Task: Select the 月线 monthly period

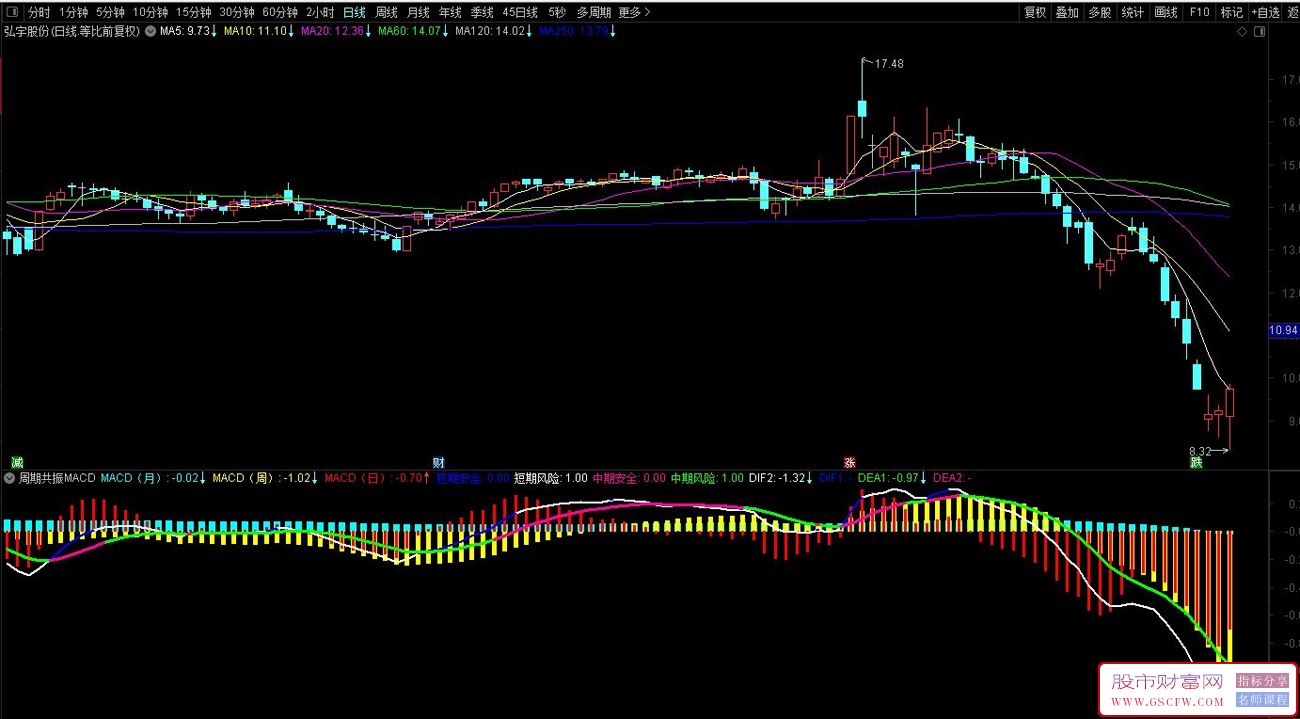Action: [418, 13]
